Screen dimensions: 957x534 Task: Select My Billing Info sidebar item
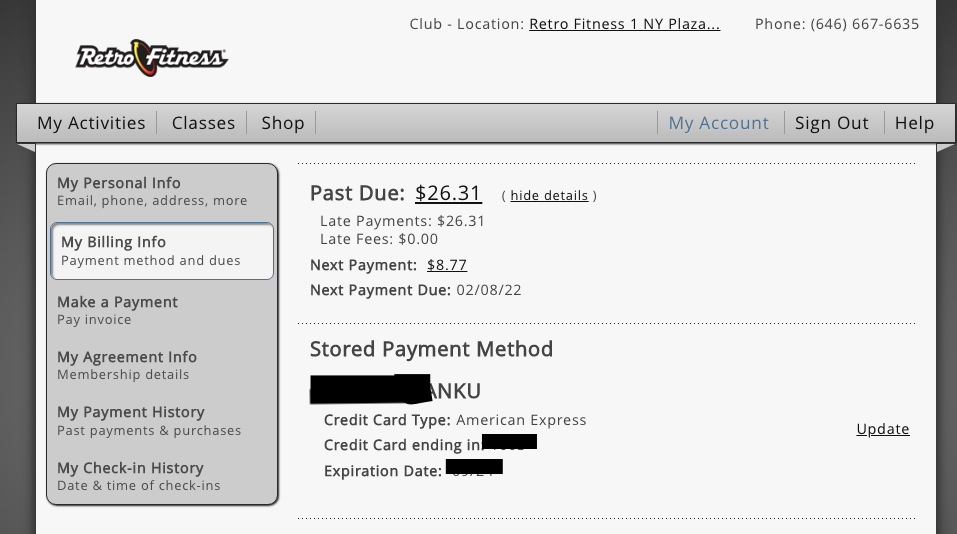coord(162,251)
